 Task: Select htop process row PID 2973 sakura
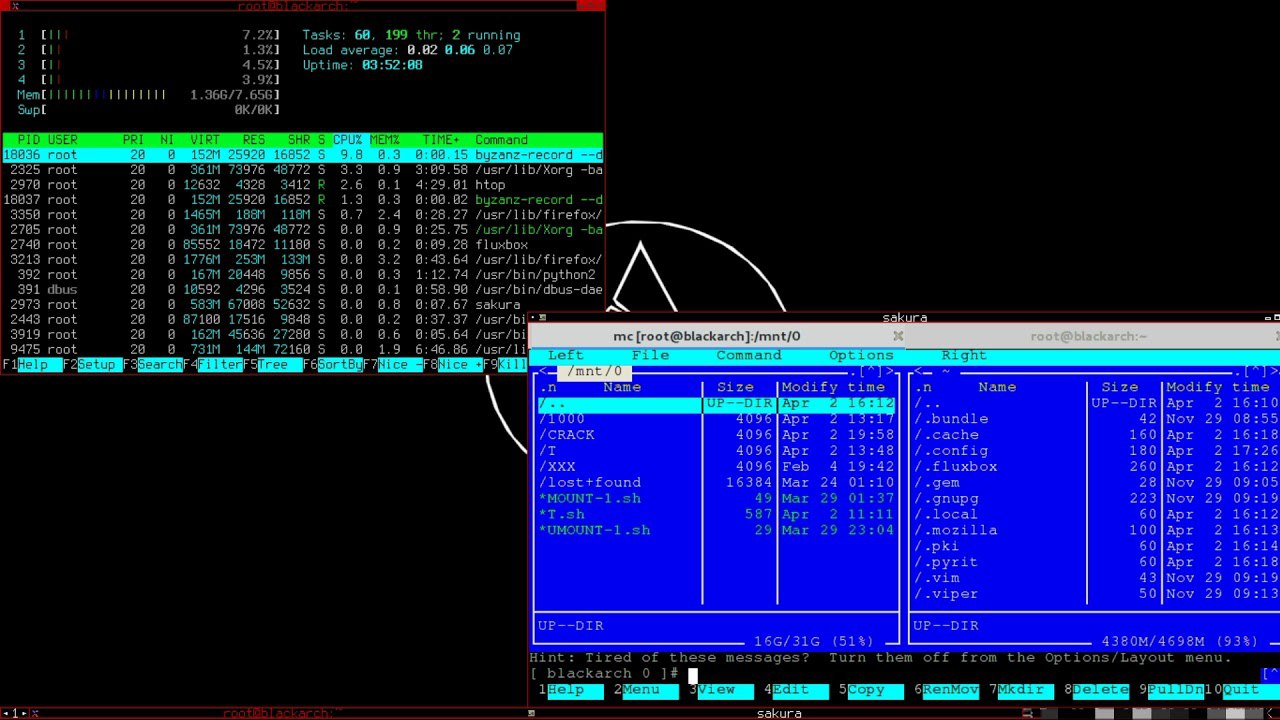point(302,305)
